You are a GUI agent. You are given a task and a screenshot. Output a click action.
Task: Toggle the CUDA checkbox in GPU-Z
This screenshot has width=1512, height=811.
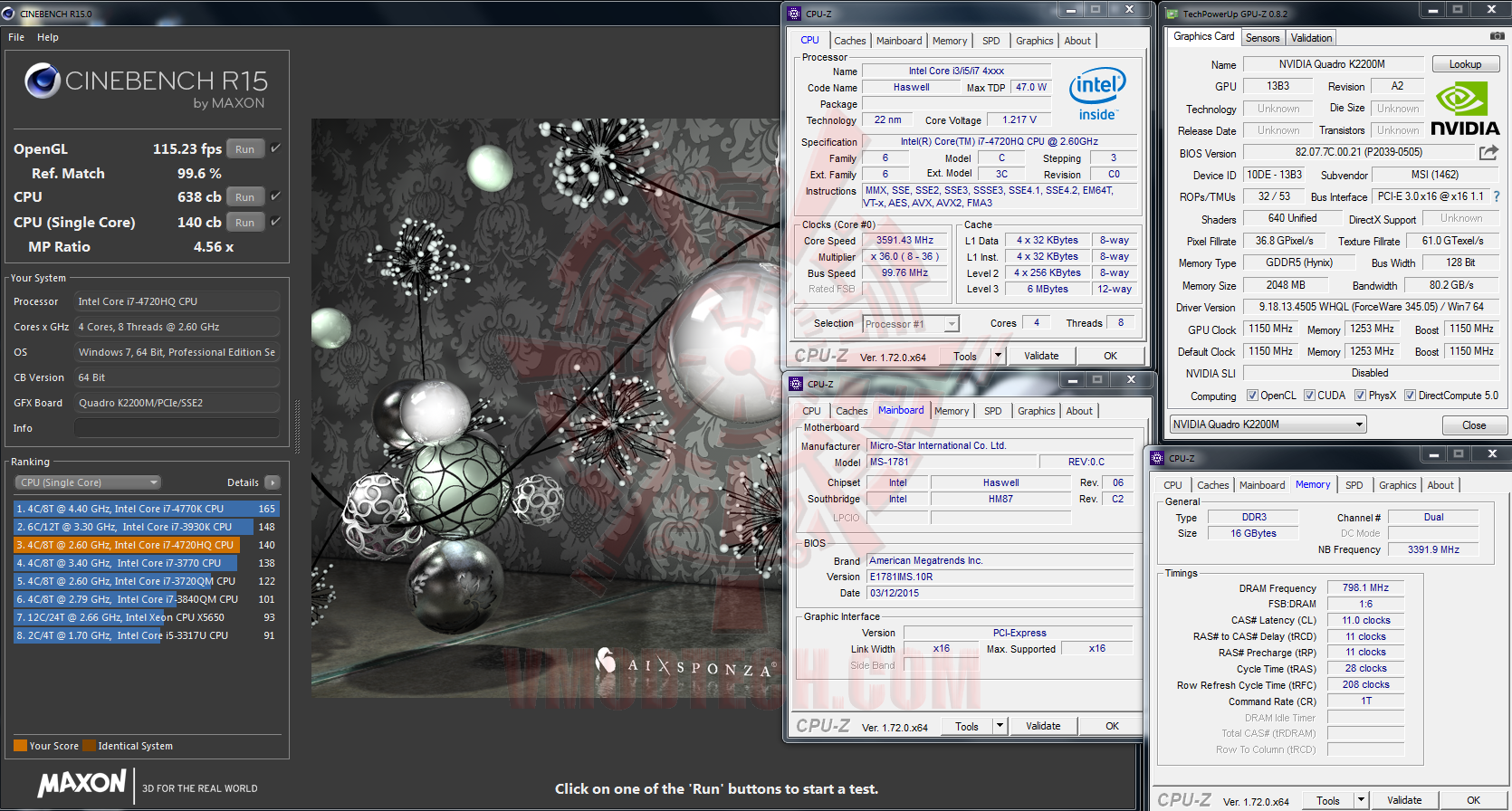[x=1309, y=396]
